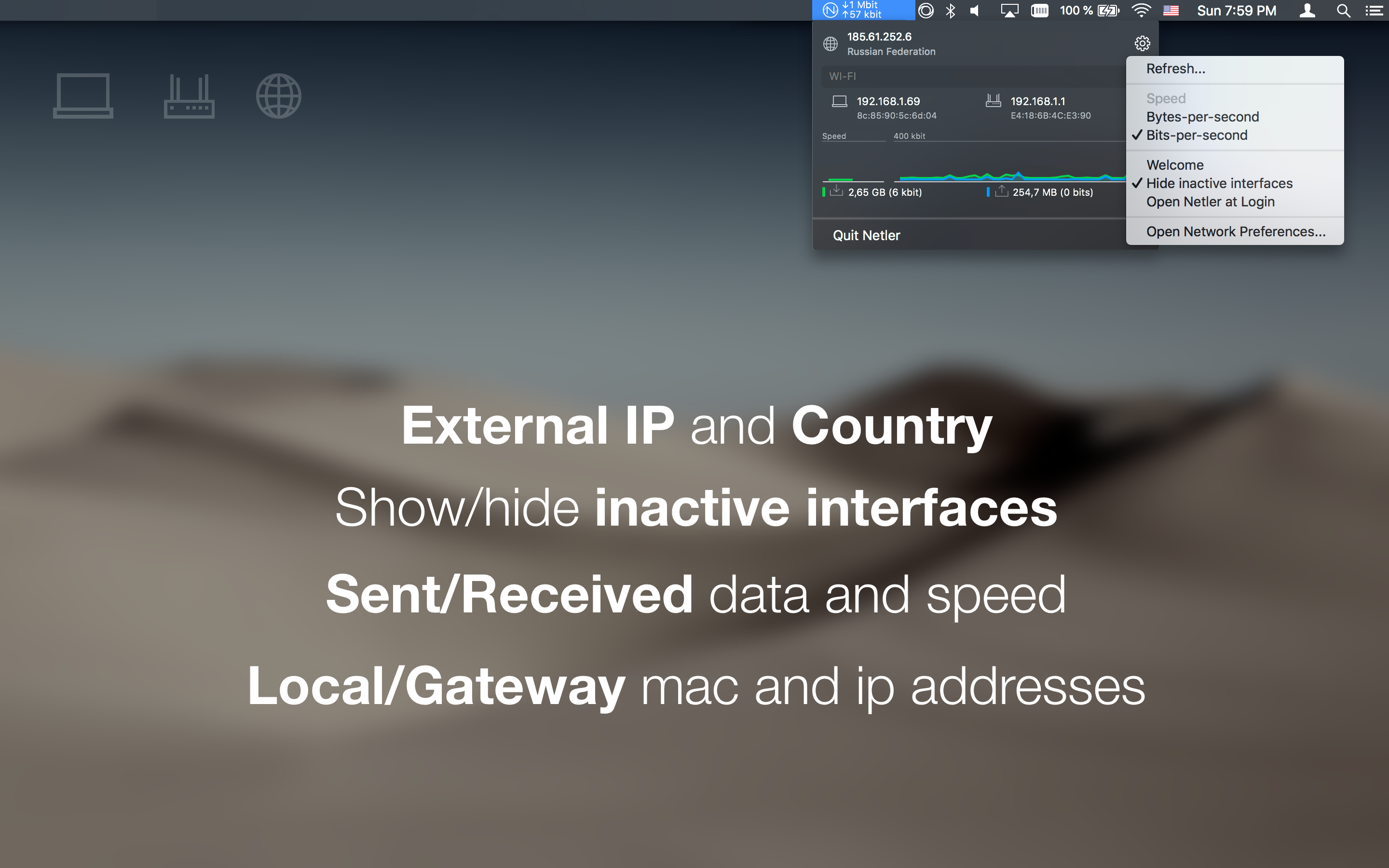The image size is (1389, 868).
Task: Choose Welcome from settings menu
Action: tap(1235, 165)
